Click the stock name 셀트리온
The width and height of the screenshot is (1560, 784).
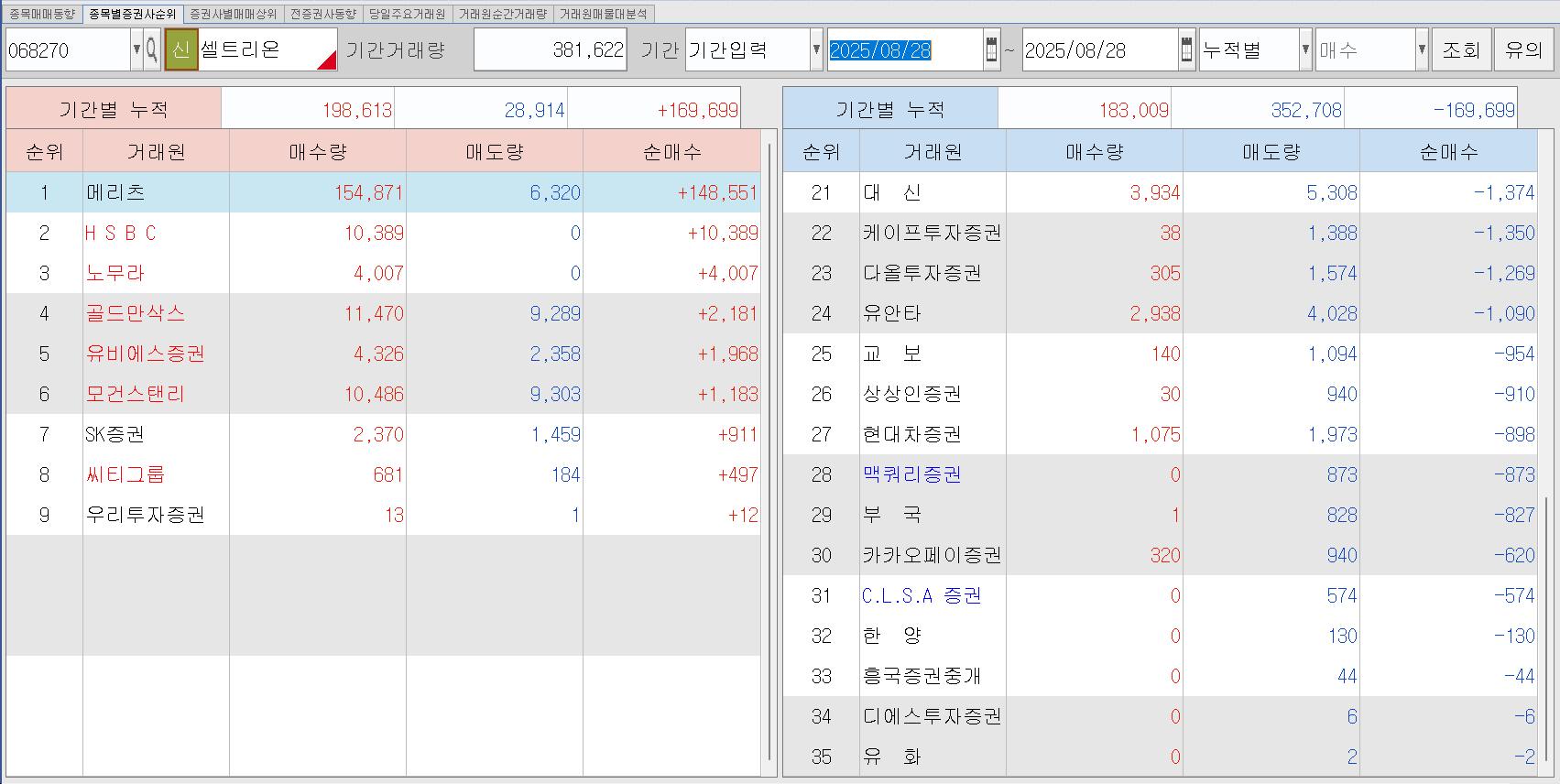click(240, 49)
